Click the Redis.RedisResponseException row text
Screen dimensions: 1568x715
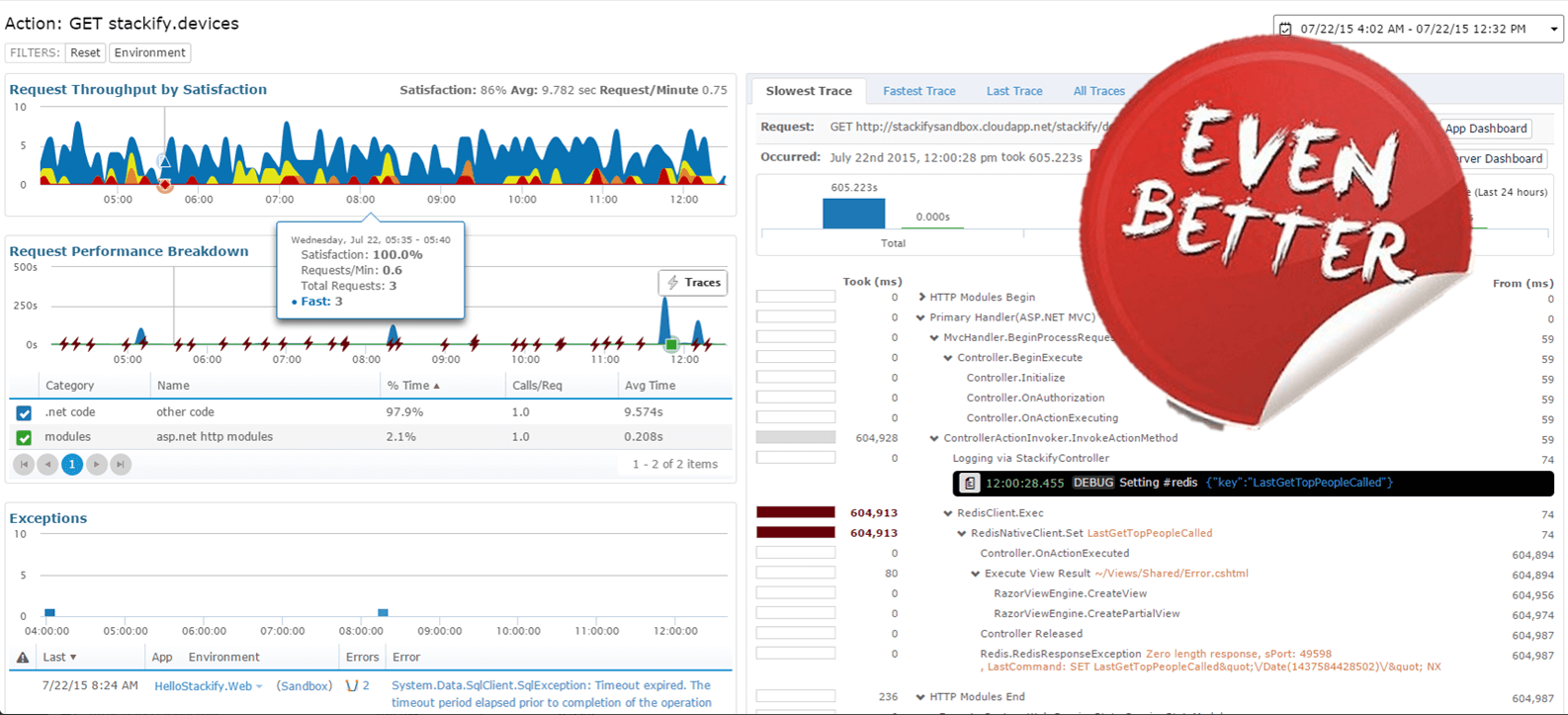pos(1061,654)
